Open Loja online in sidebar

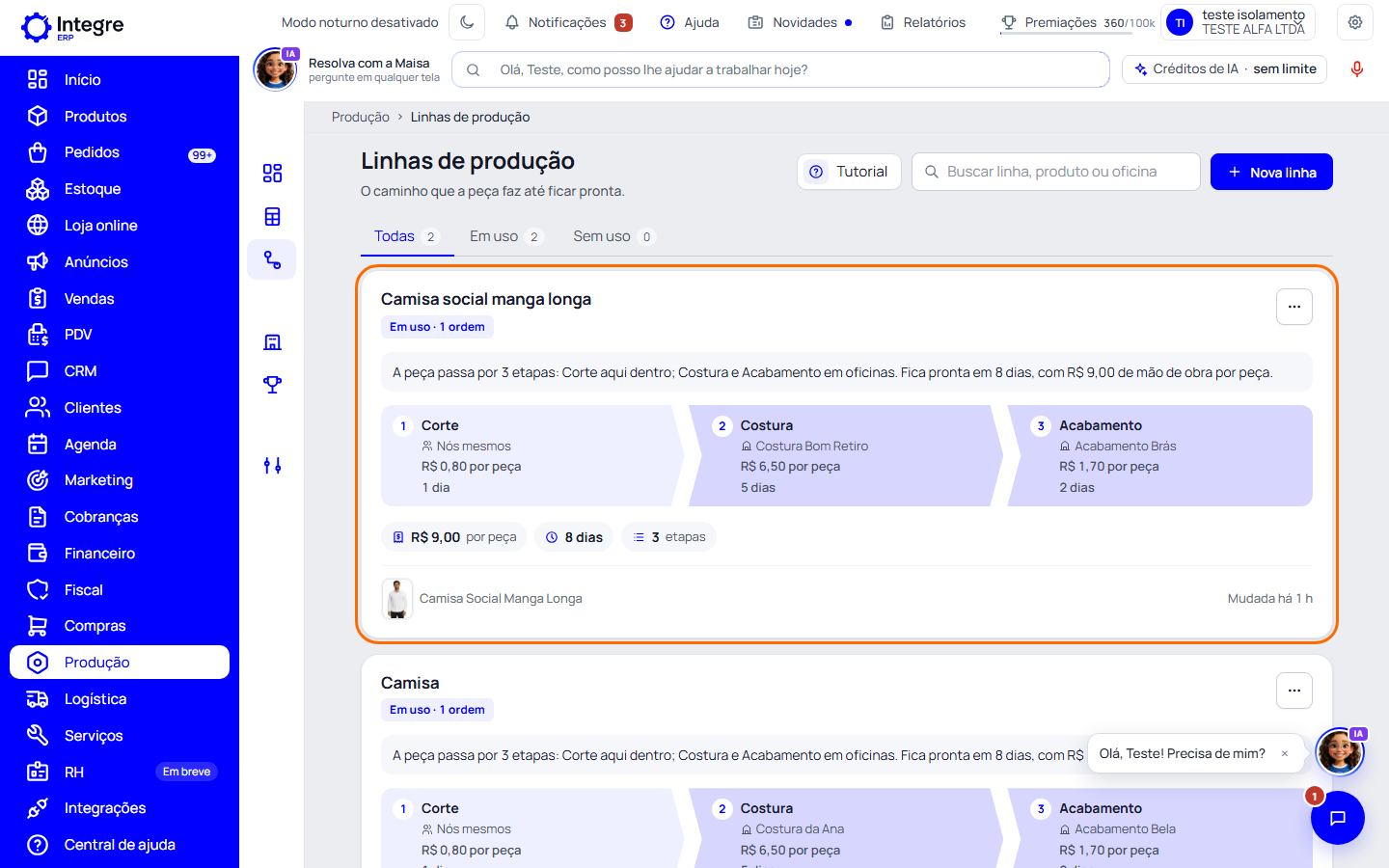[120, 226]
